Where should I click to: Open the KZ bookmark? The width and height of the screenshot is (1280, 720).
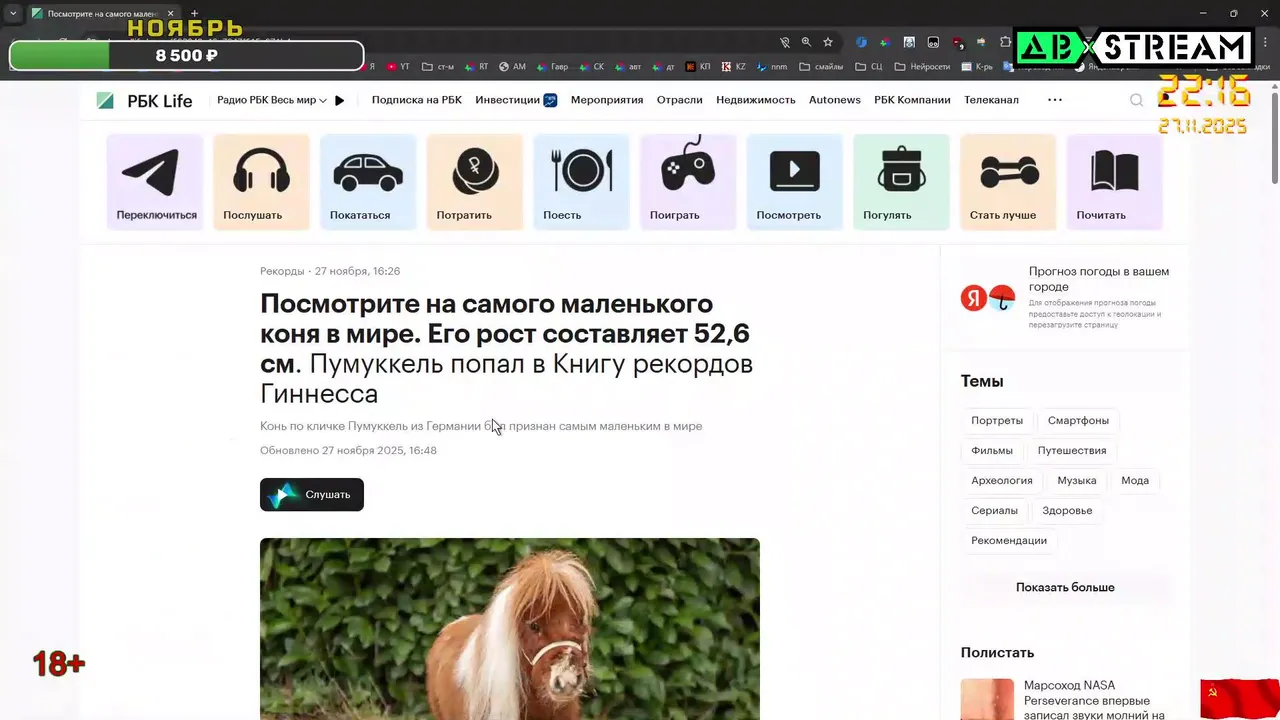pyautogui.click(x=734, y=67)
